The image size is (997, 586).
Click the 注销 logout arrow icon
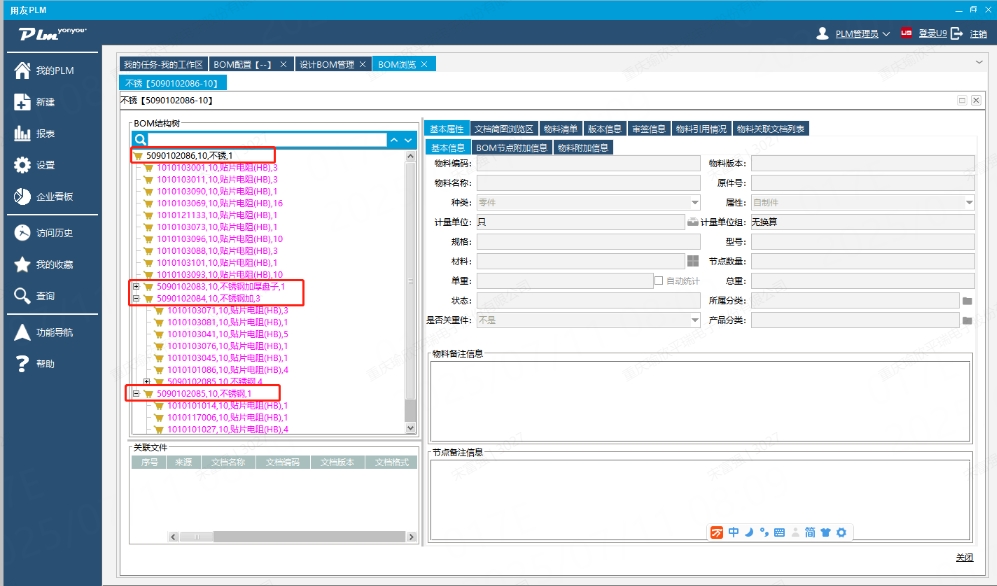[x=957, y=33]
